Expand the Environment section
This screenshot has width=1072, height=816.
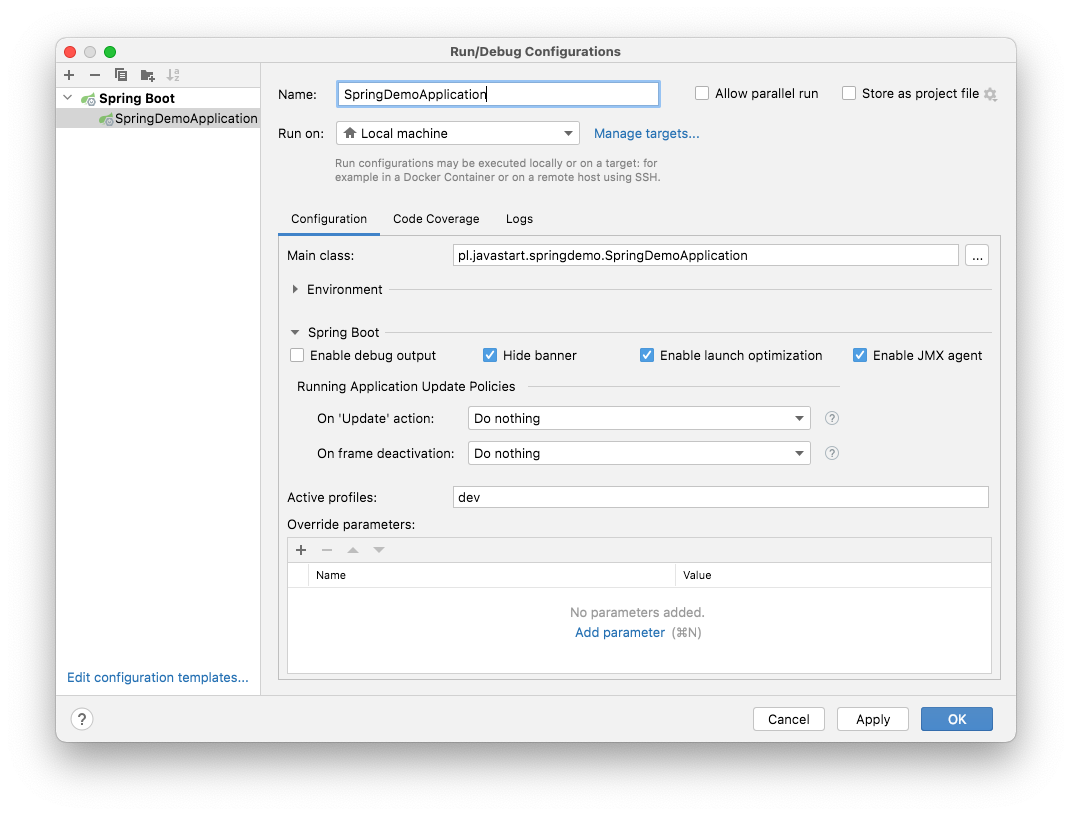click(295, 290)
